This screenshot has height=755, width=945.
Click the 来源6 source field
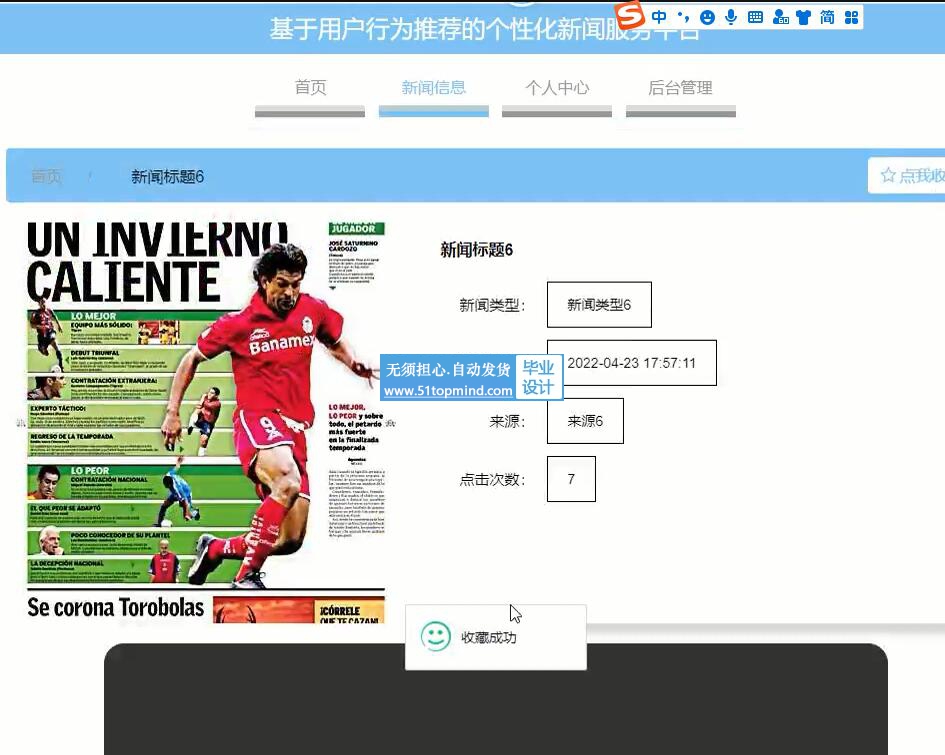click(585, 421)
